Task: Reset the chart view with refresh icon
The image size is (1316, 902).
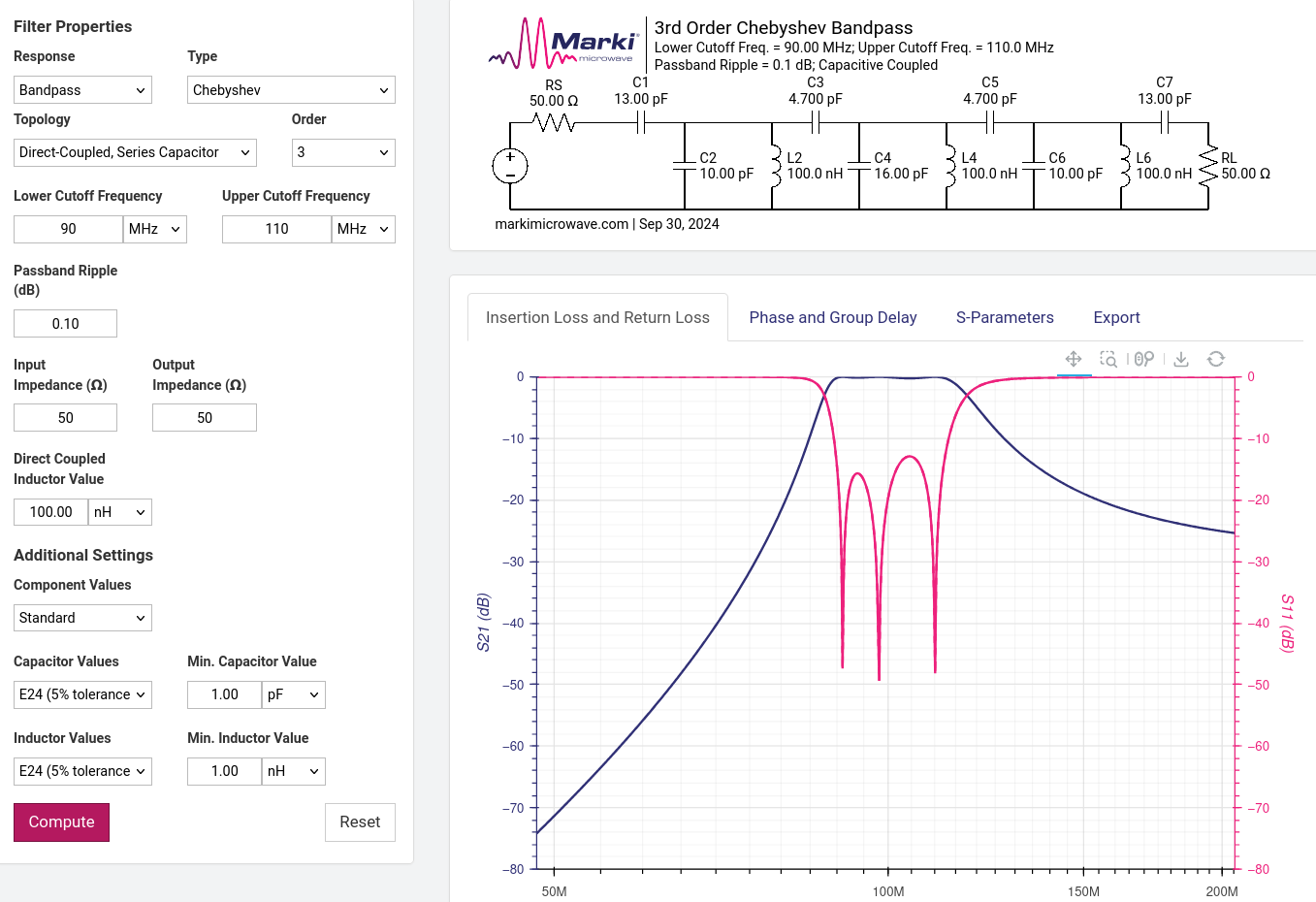Action: [1216, 359]
